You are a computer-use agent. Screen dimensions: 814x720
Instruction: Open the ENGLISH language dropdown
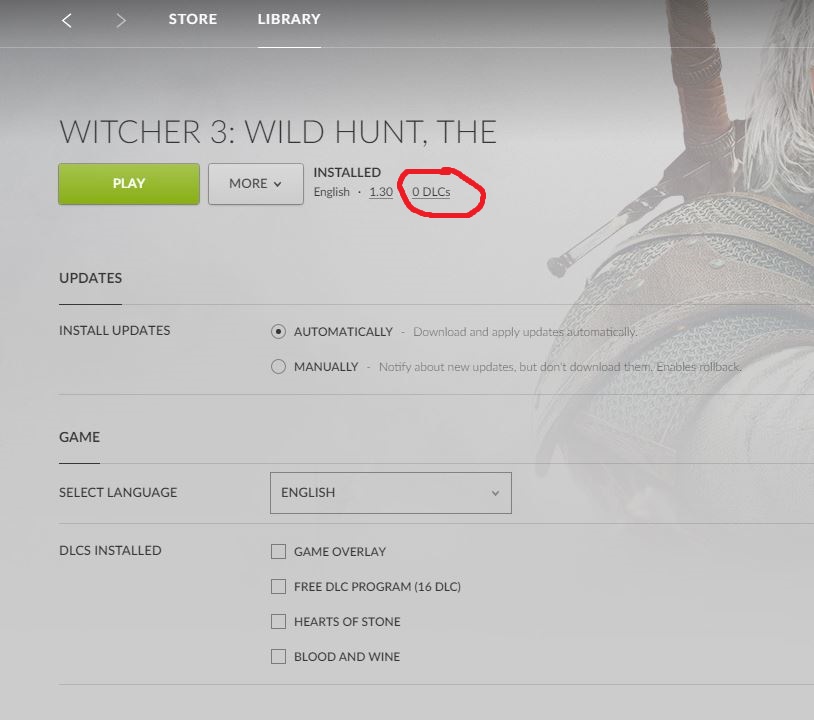click(391, 493)
